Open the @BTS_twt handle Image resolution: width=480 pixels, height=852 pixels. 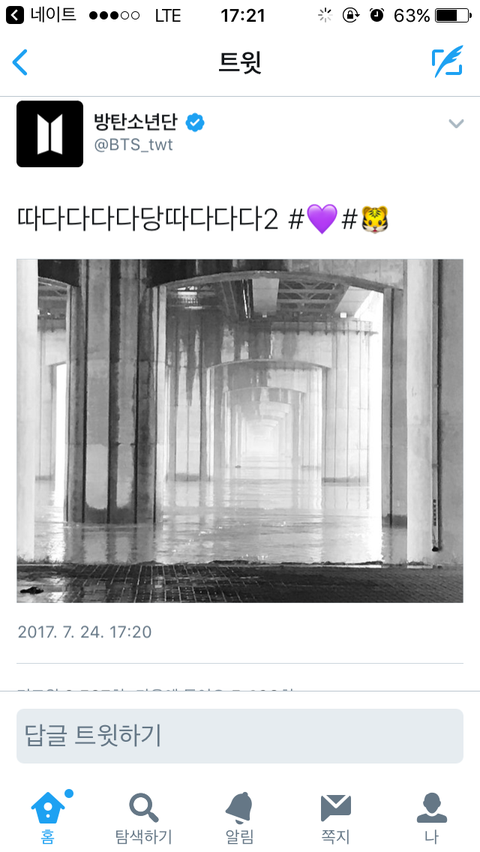(x=134, y=145)
